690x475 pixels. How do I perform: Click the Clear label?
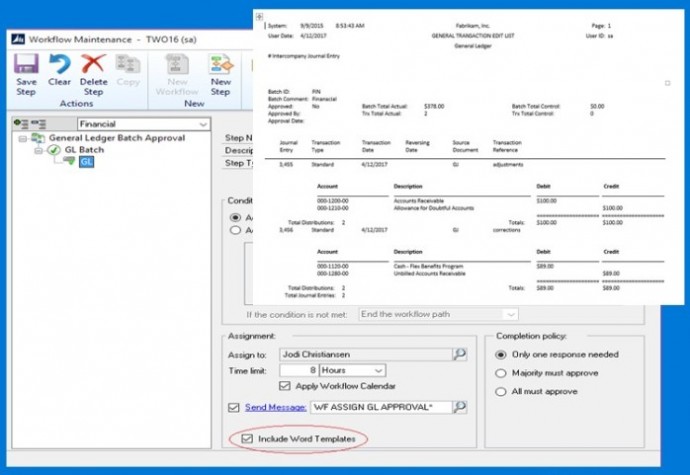59,82
